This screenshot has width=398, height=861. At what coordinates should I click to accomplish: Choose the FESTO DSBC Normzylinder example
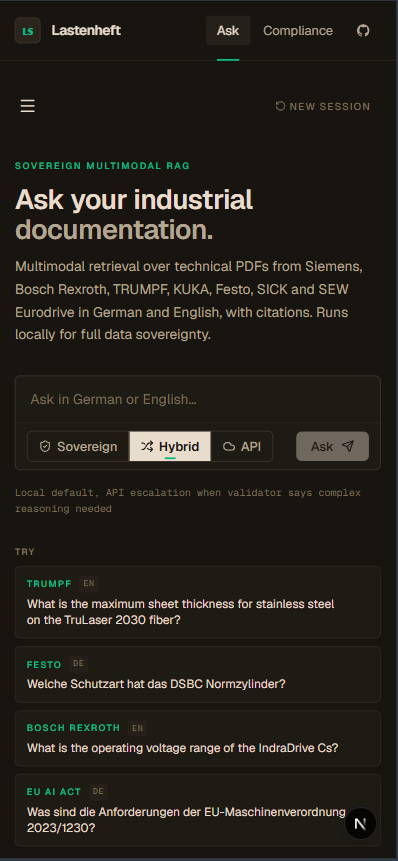pos(198,674)
